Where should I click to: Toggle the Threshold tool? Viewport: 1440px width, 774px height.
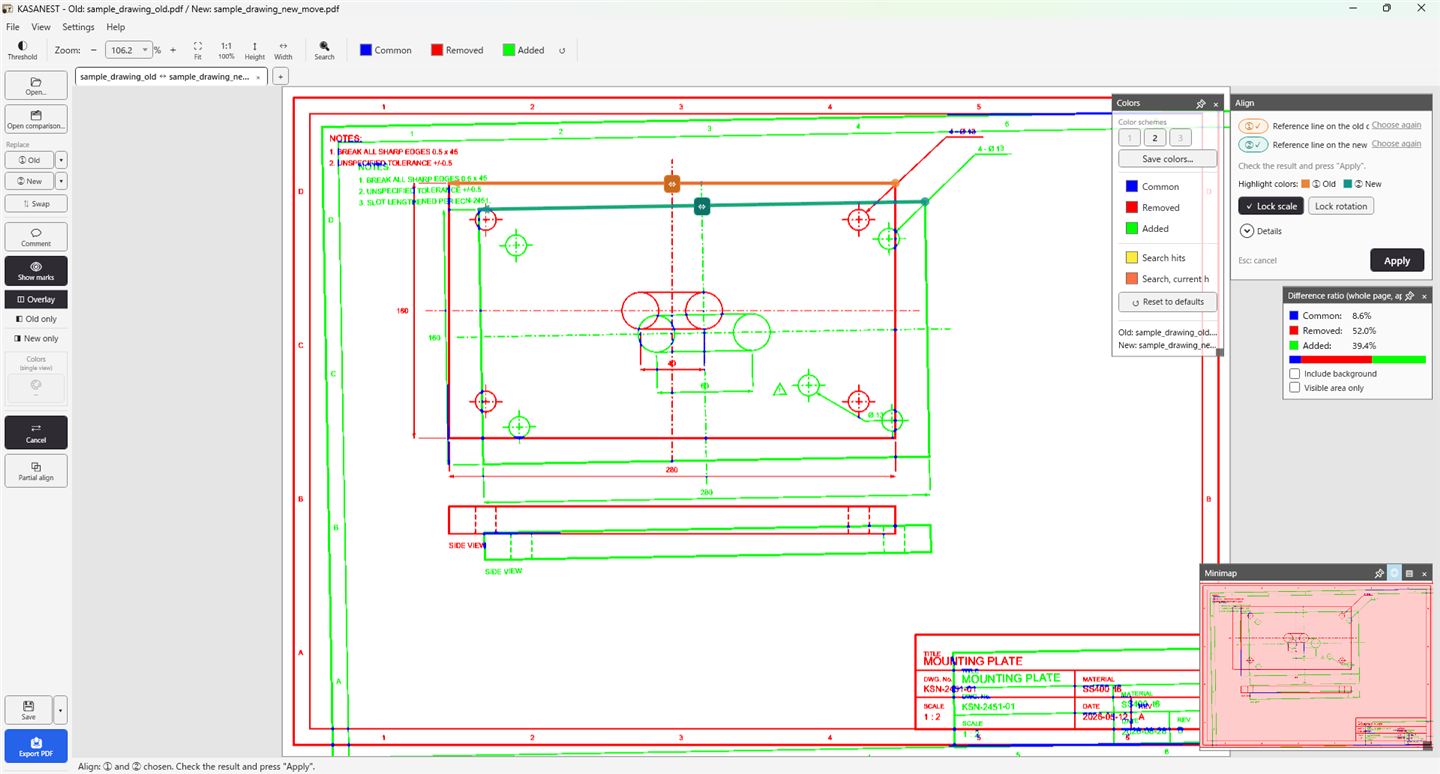(22, 50)
